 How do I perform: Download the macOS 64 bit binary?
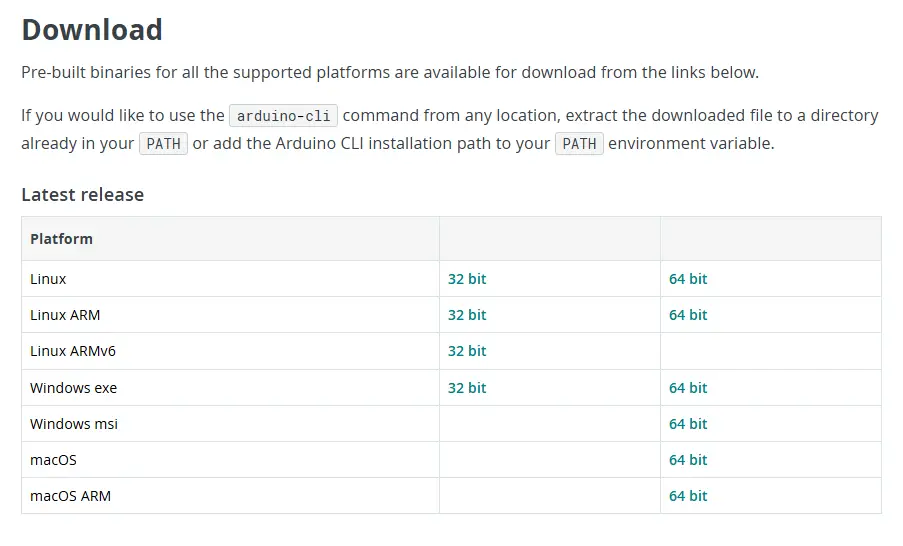pos(688,460)
